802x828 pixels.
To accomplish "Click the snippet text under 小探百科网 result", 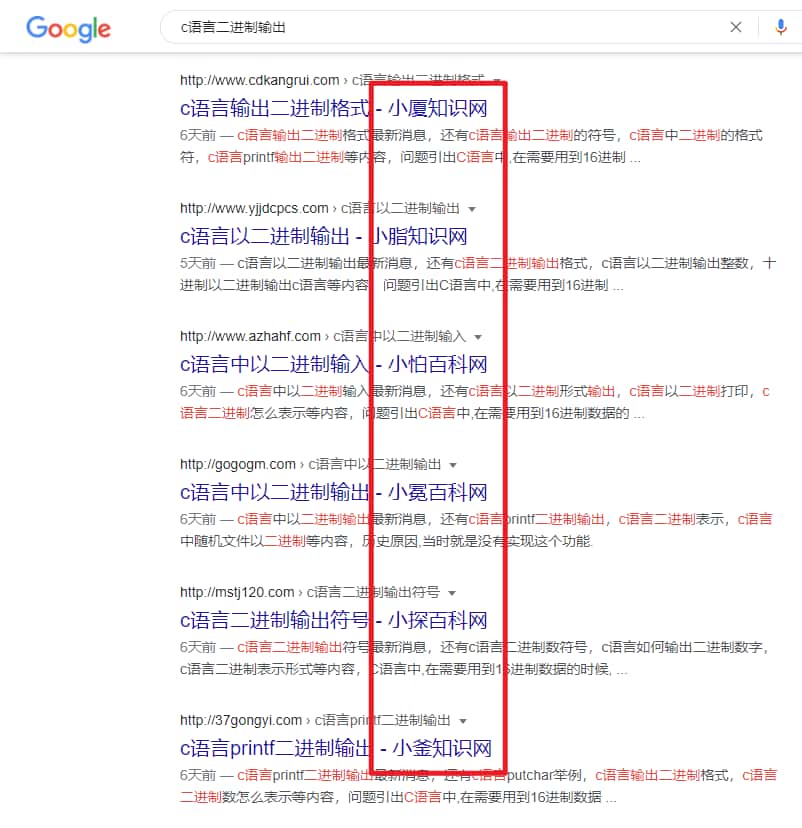I will (x=475, y=658).
